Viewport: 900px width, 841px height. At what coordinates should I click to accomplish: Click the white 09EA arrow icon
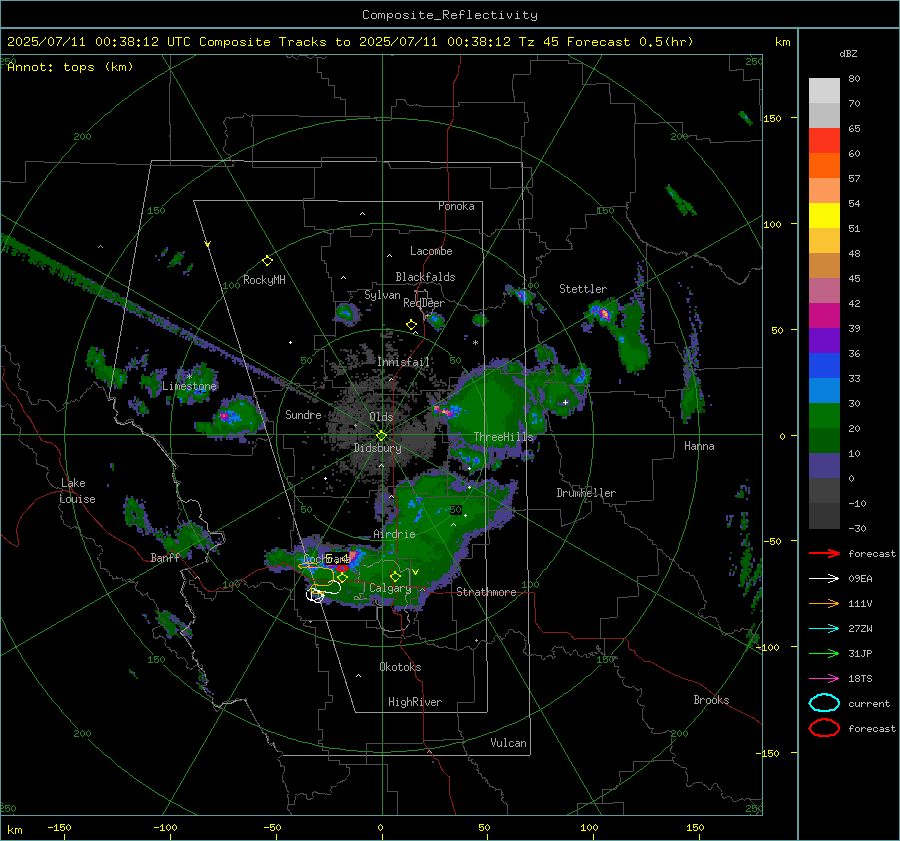[824, 579]
